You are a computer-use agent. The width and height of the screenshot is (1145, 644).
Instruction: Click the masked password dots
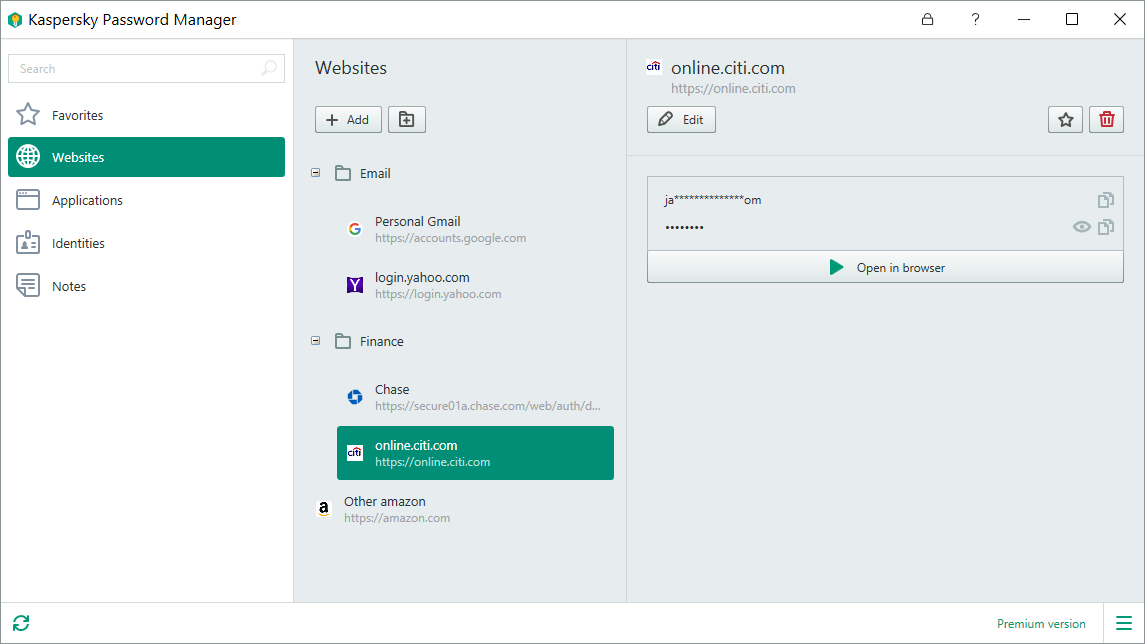[684, 228]
